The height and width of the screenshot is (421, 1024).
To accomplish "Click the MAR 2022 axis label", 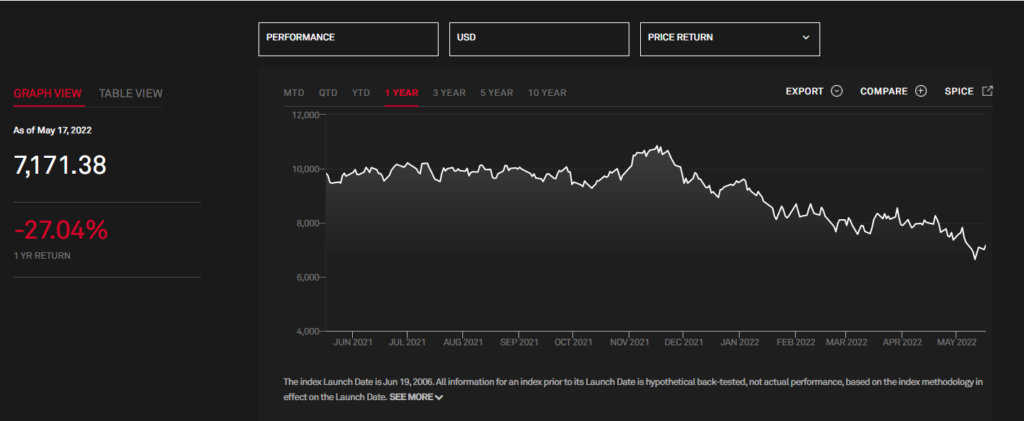I will [x=846, y=342].
